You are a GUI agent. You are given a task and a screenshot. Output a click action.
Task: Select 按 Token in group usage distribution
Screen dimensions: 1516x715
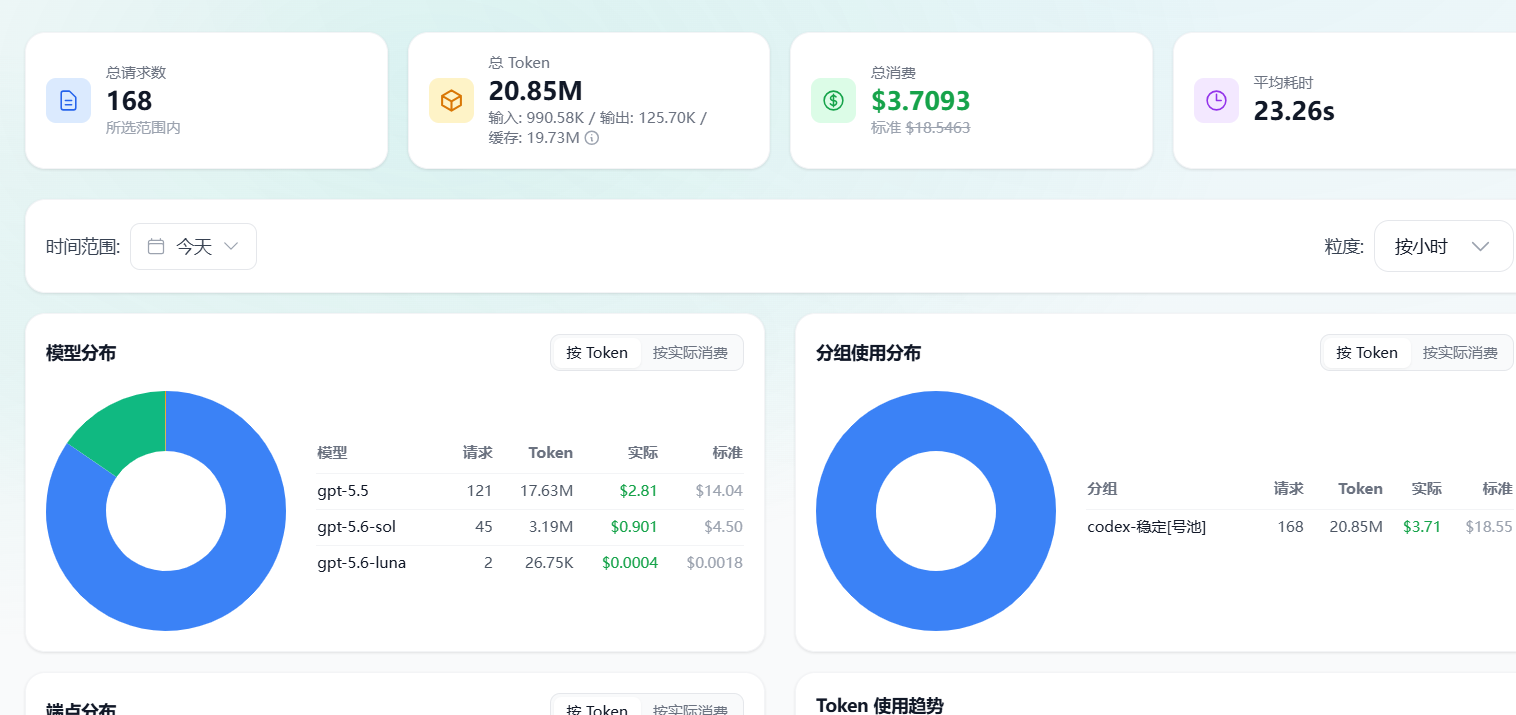click(1367, 352)
